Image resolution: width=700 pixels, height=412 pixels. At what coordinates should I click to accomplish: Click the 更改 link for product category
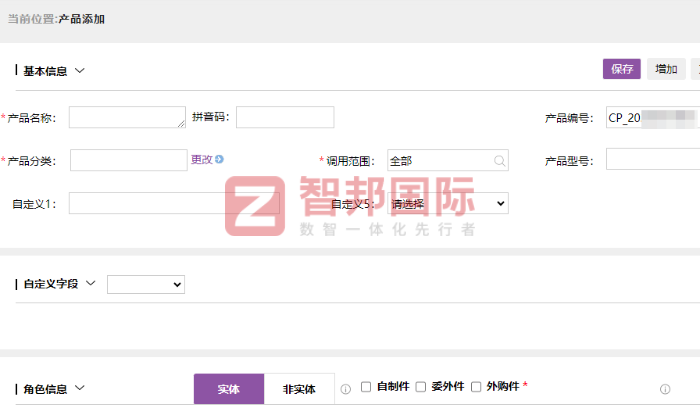201,159
